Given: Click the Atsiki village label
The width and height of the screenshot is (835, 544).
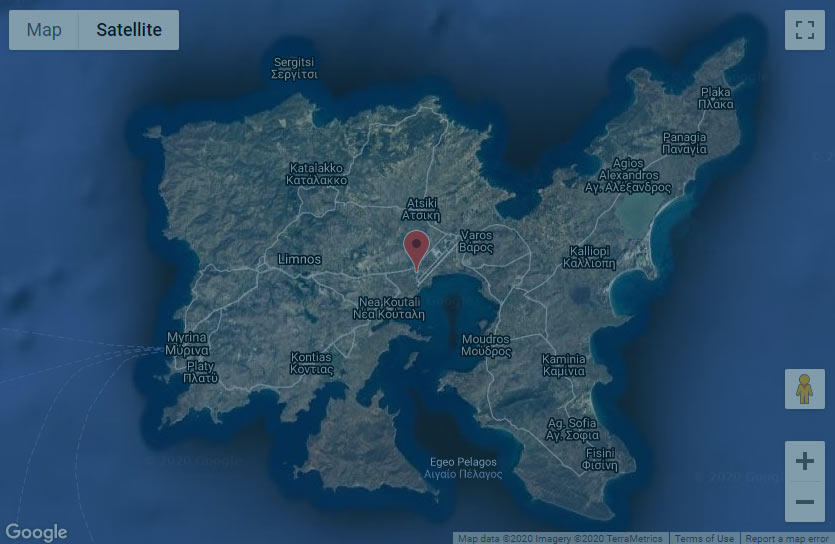Looking at the screenshot, I should tap(421, 209).
